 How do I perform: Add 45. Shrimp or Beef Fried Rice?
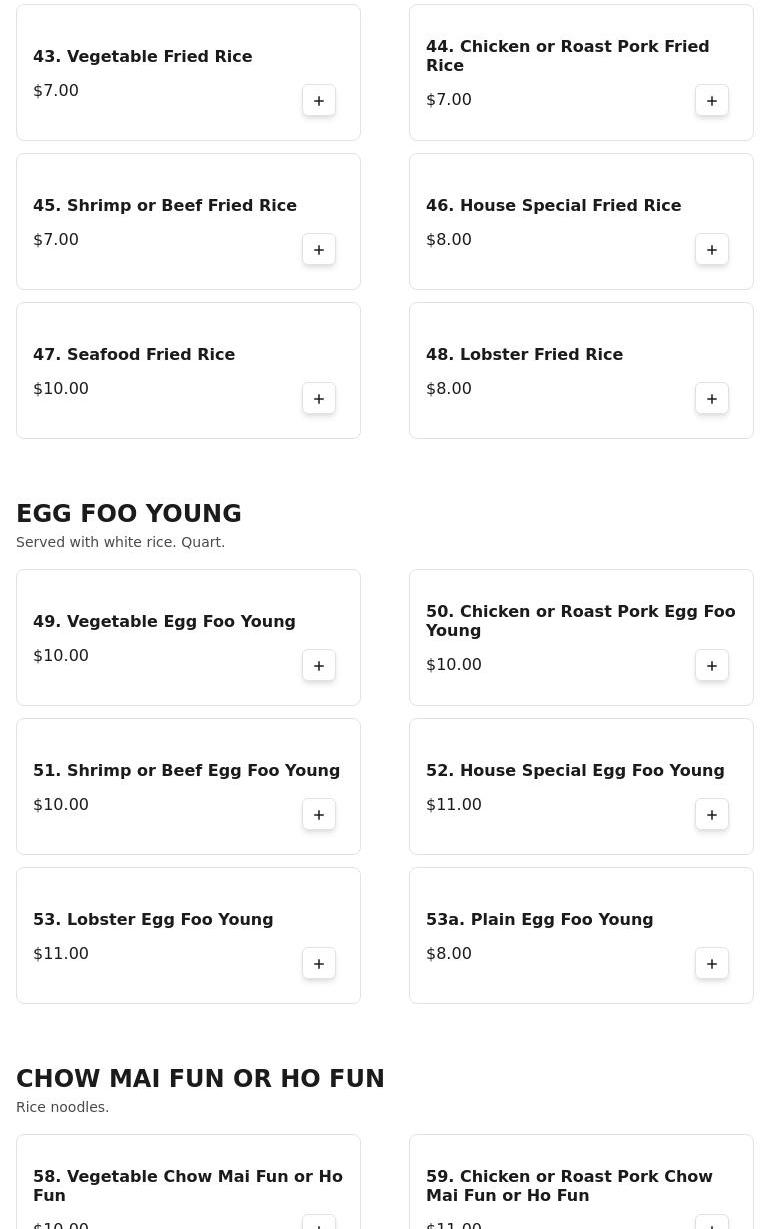319,250
